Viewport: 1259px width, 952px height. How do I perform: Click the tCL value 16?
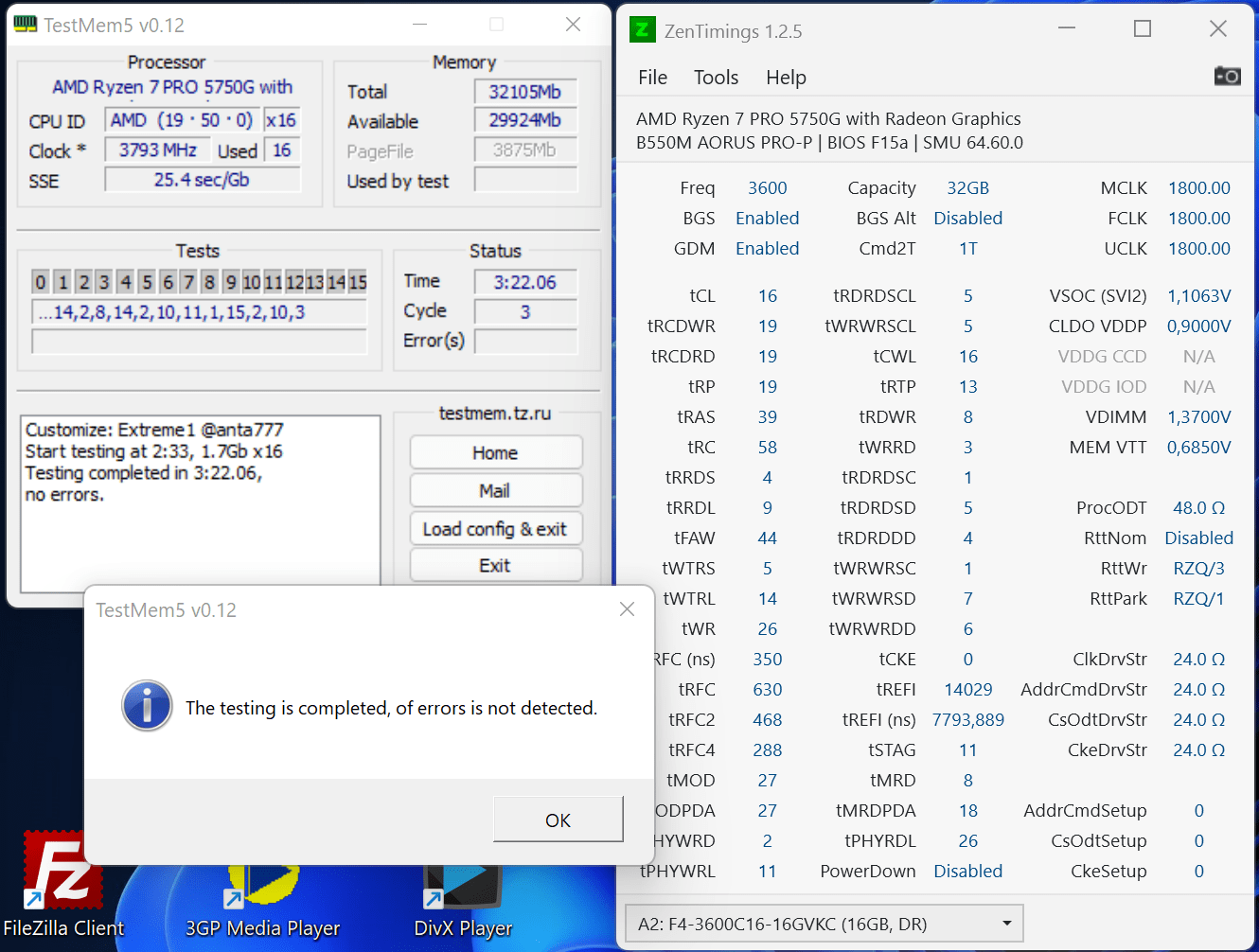768,296
